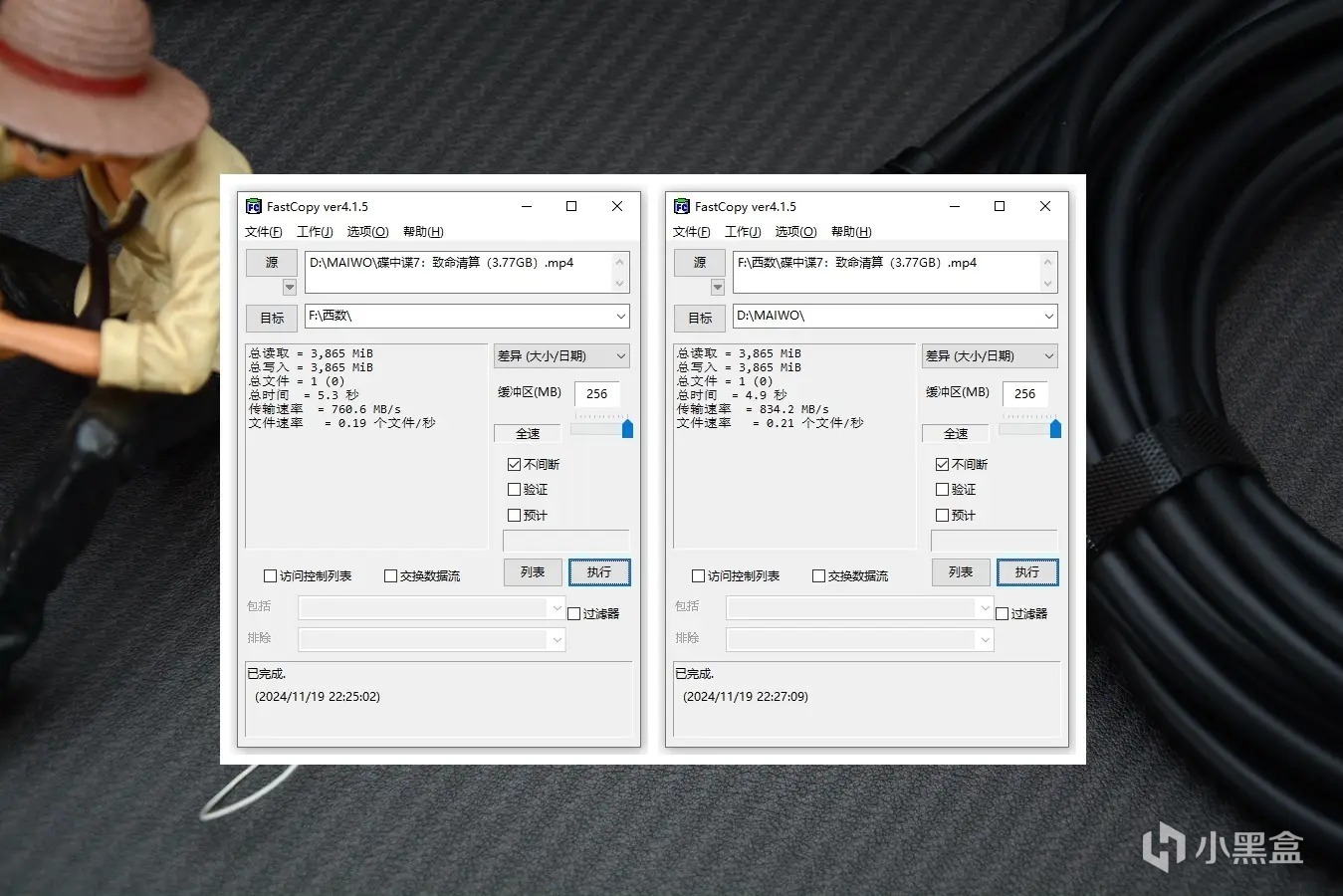This screenshot has height=896, width=1343.
Task: Click 源 button in left window
Action: (x=272, y=263)
